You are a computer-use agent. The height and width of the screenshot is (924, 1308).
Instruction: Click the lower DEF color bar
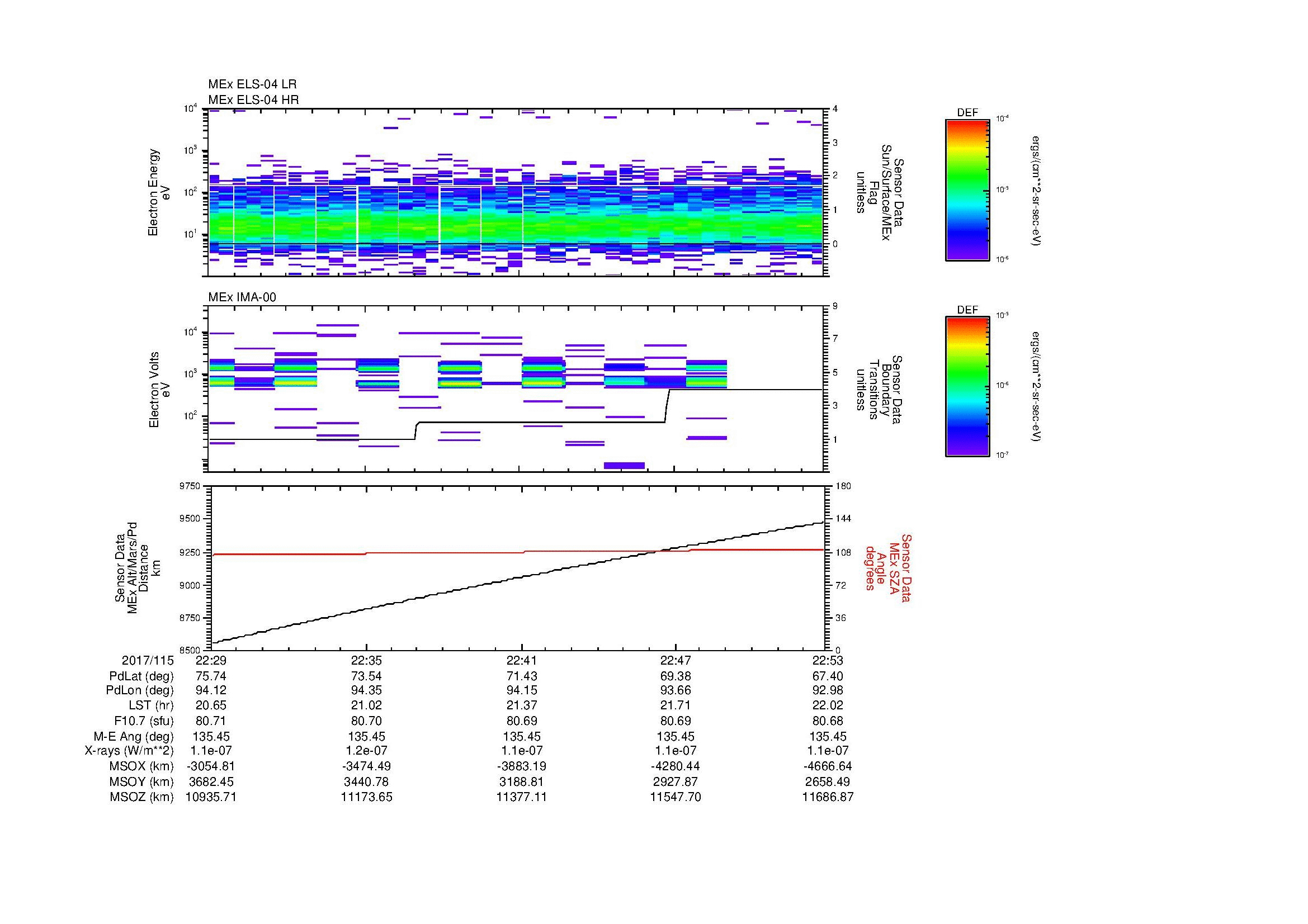(967, 387)
